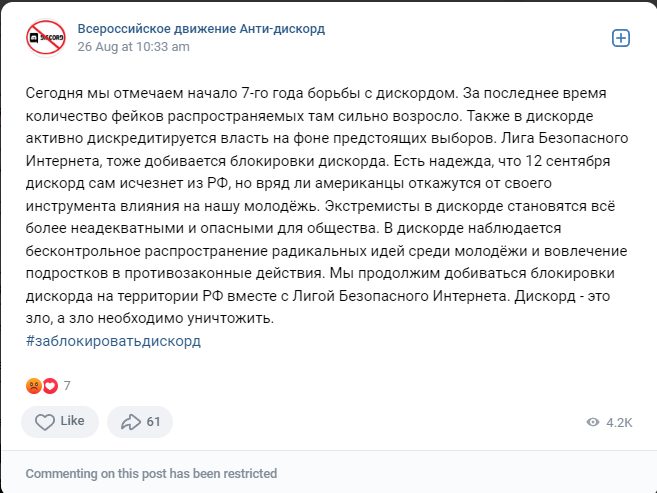
Task: Click the 4.2K views counter
Action: click(x=619, y=423)
